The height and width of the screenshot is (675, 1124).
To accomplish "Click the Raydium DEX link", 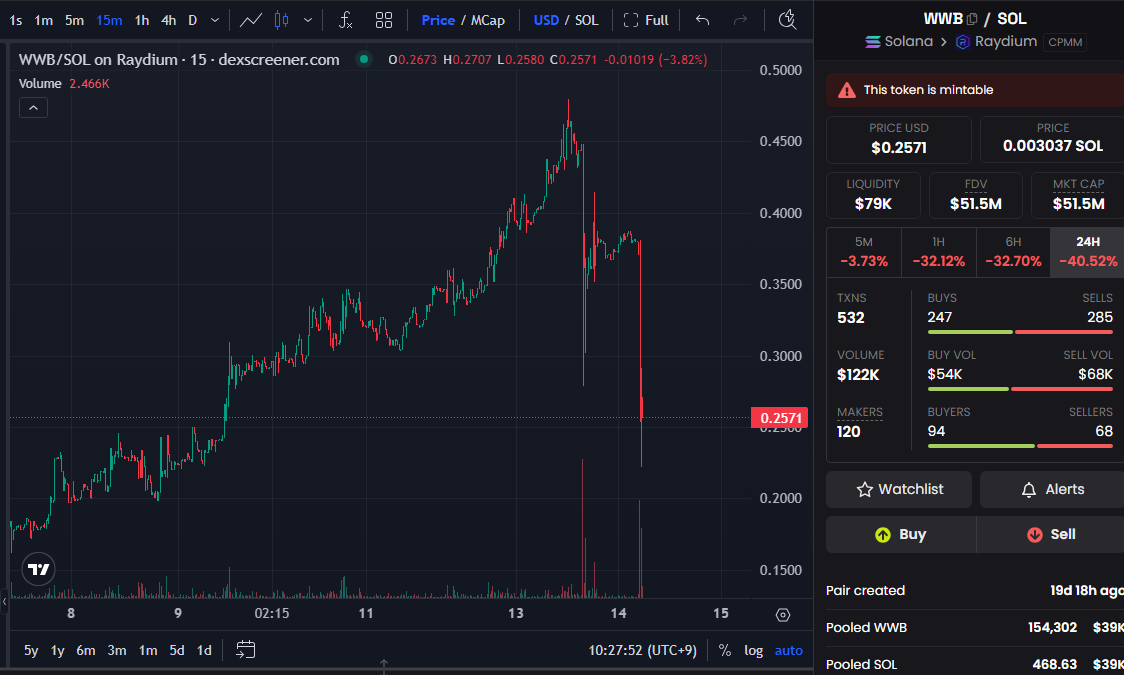I will click(996, 42).
